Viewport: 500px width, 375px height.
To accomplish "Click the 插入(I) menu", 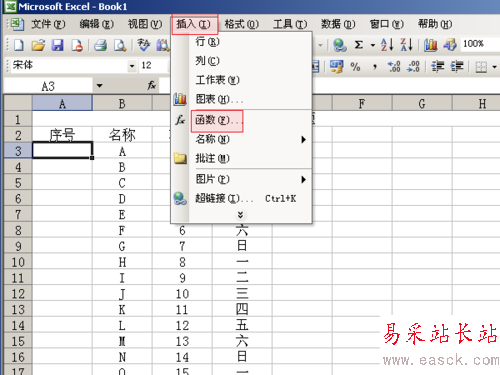I will (x=194, y=24).
